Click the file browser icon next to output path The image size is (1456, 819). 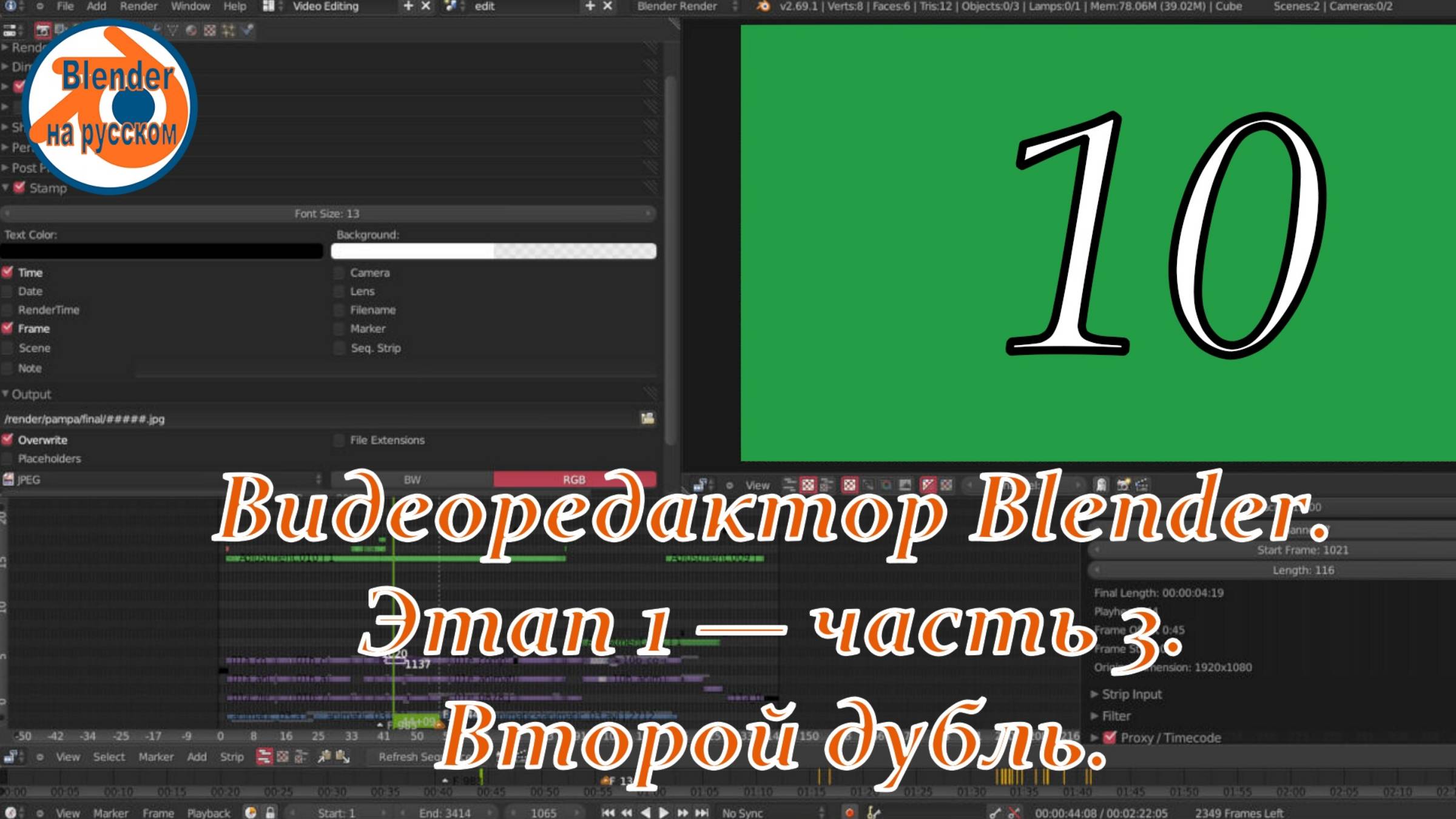649,419
